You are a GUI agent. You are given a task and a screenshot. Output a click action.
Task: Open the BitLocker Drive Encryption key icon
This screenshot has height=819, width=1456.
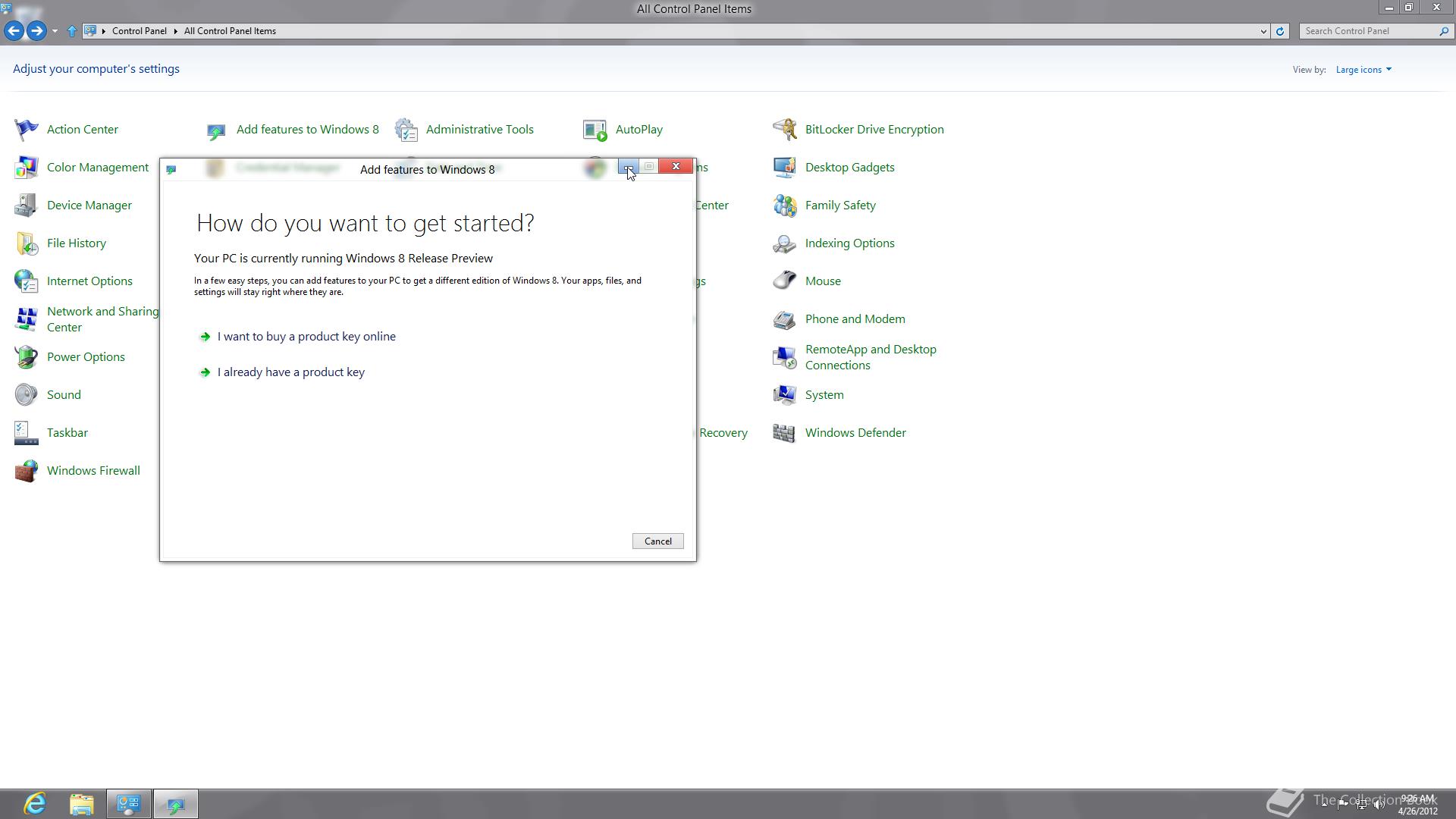pyautogui.click(x=785, y=130)
